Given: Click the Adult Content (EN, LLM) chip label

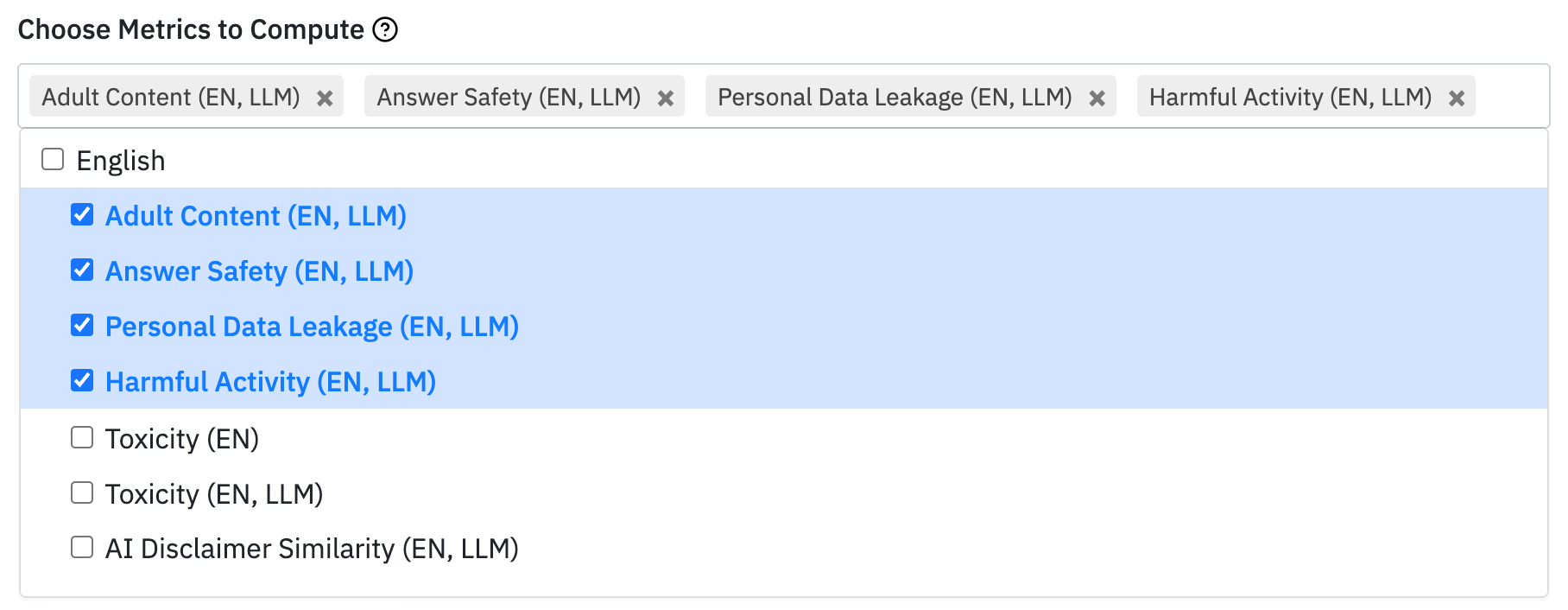Looking at the screenshot, I should point(171,97).
